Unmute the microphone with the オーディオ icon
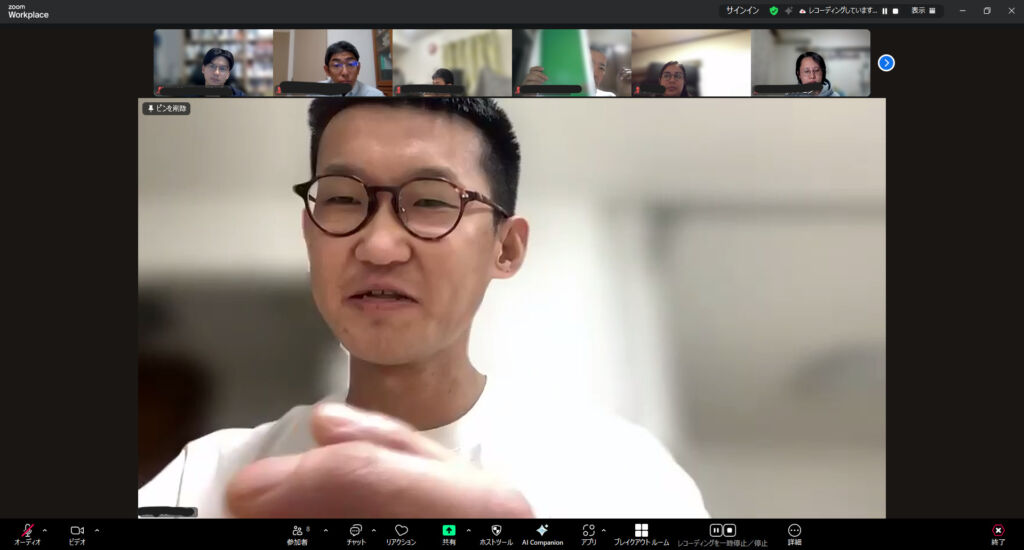 27,531
